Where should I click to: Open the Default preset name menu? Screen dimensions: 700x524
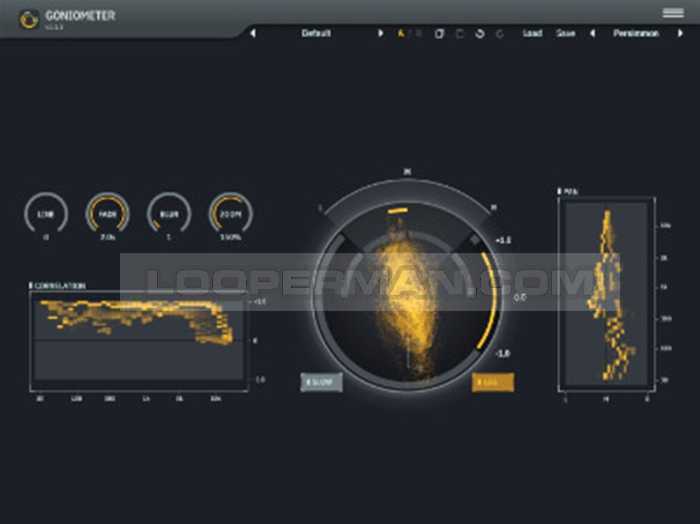click(x=316, y=33)
